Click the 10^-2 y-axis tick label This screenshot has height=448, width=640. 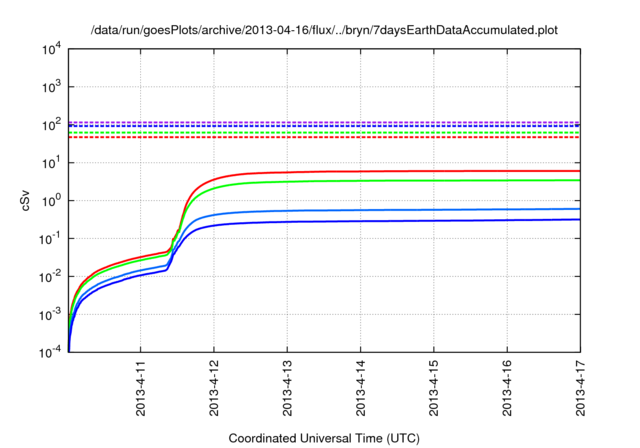tap(51, 277)
